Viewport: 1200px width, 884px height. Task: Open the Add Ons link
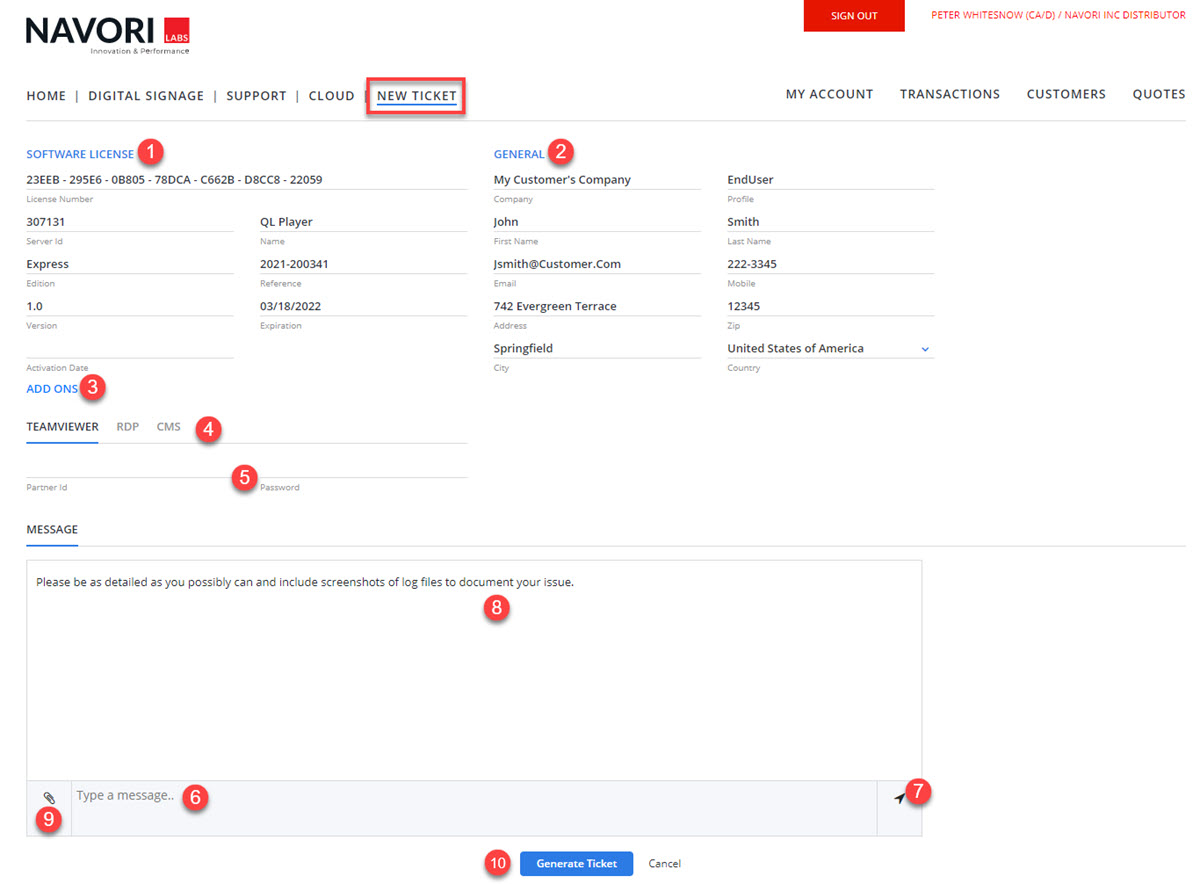(52, 389)
